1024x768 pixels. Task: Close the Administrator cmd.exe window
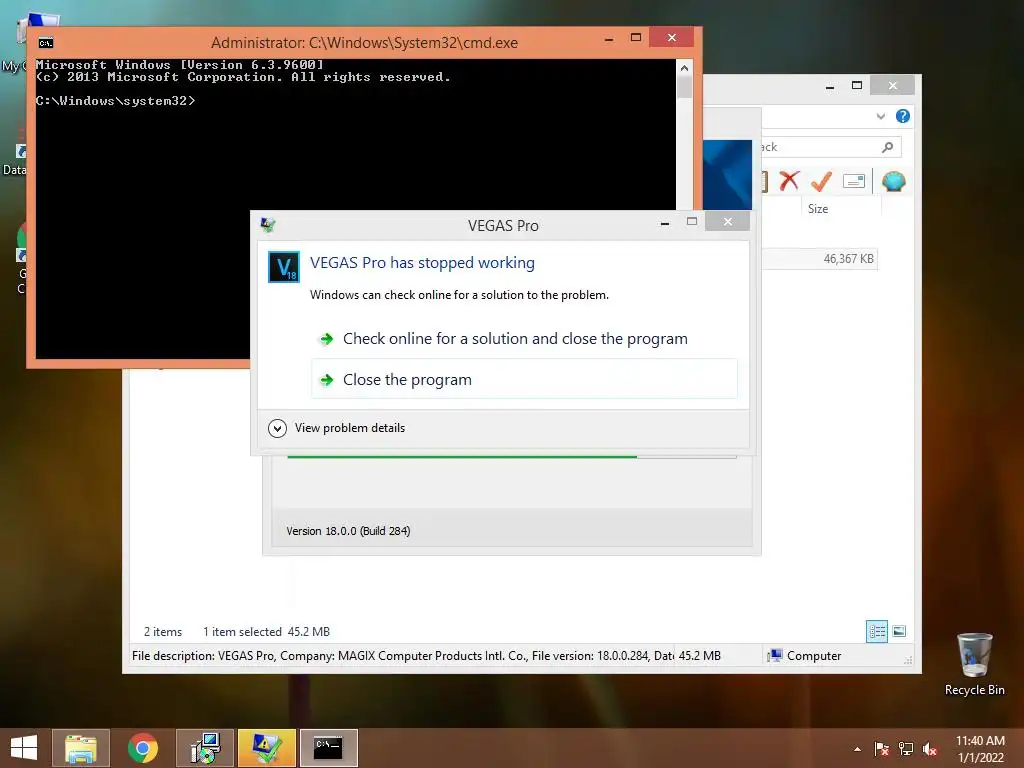[672, 38]
